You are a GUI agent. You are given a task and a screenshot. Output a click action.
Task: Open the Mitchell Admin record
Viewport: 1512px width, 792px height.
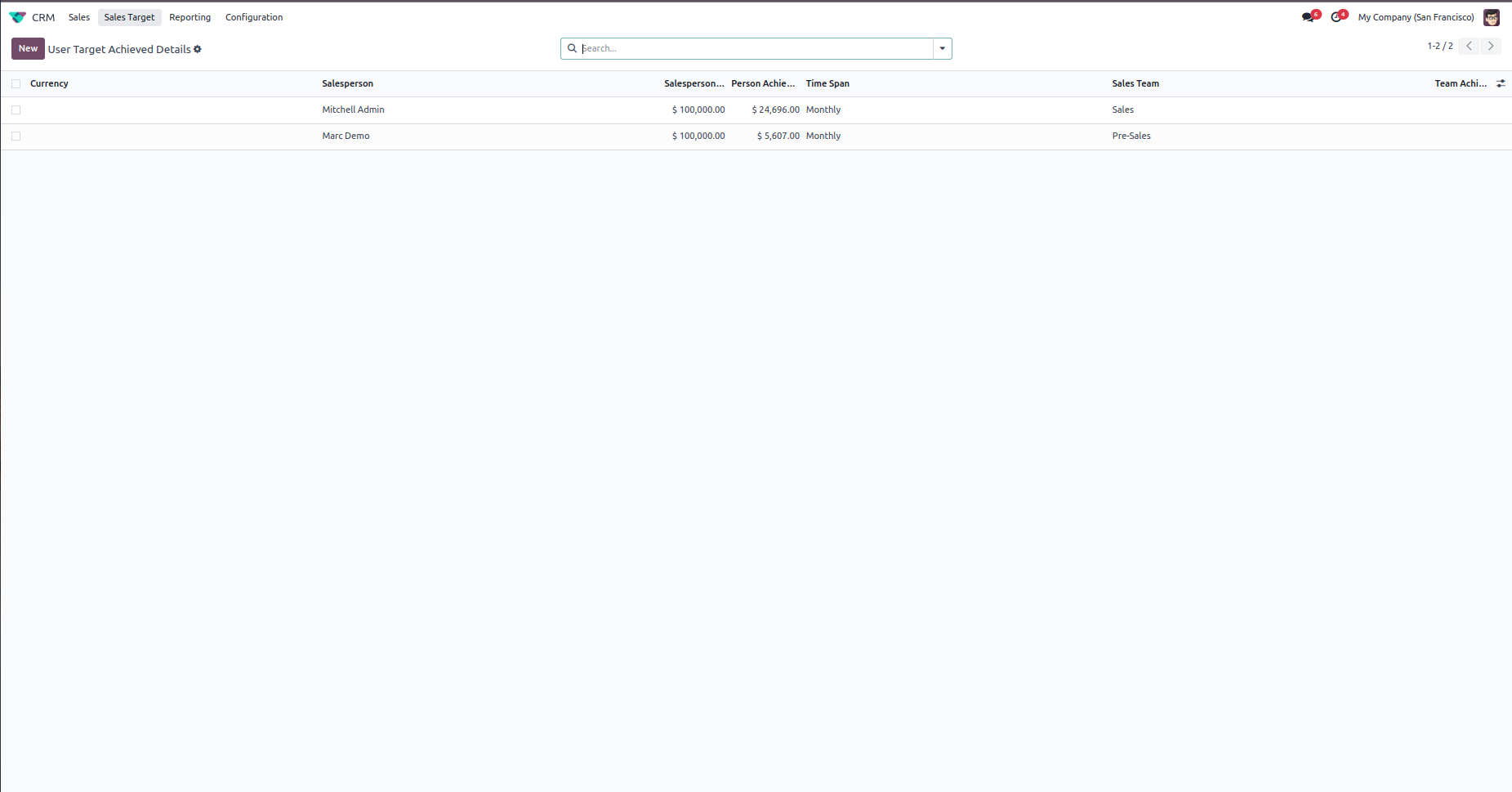[x=353, y=110]
